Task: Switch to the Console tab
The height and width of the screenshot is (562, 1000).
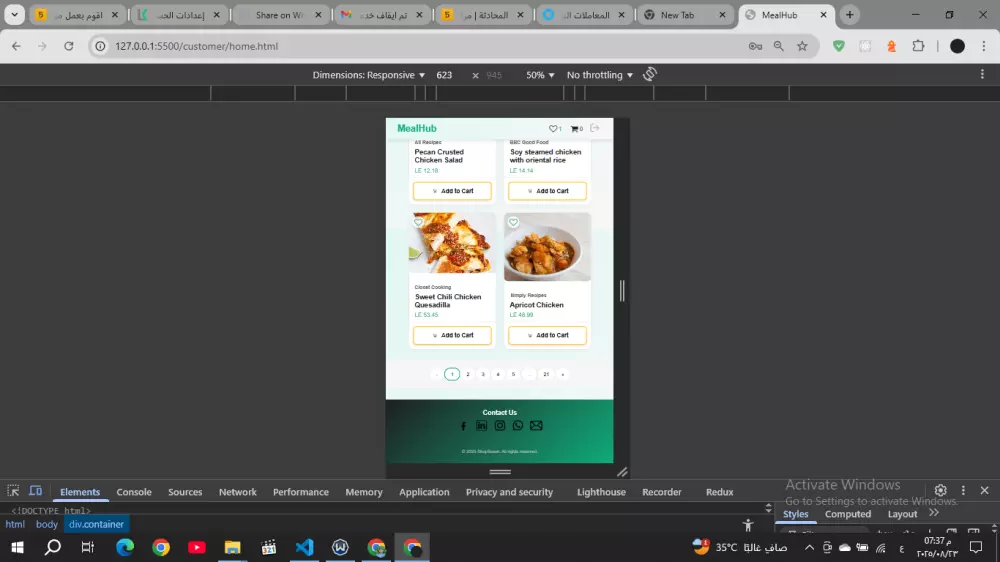Action: coord(134,492)
